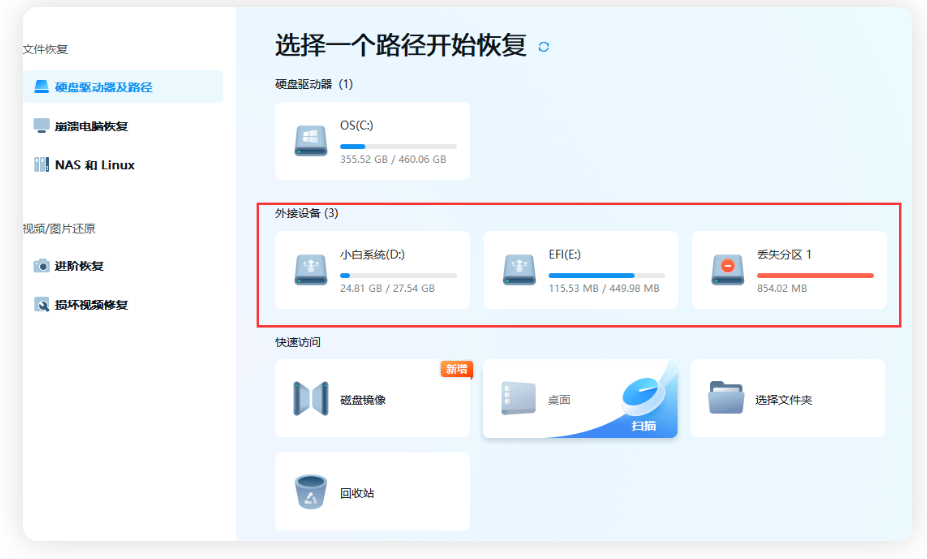This screenshot has width=927, height=559.
Task: Click the OS(C:) drive label
Action: coord(356,125)
